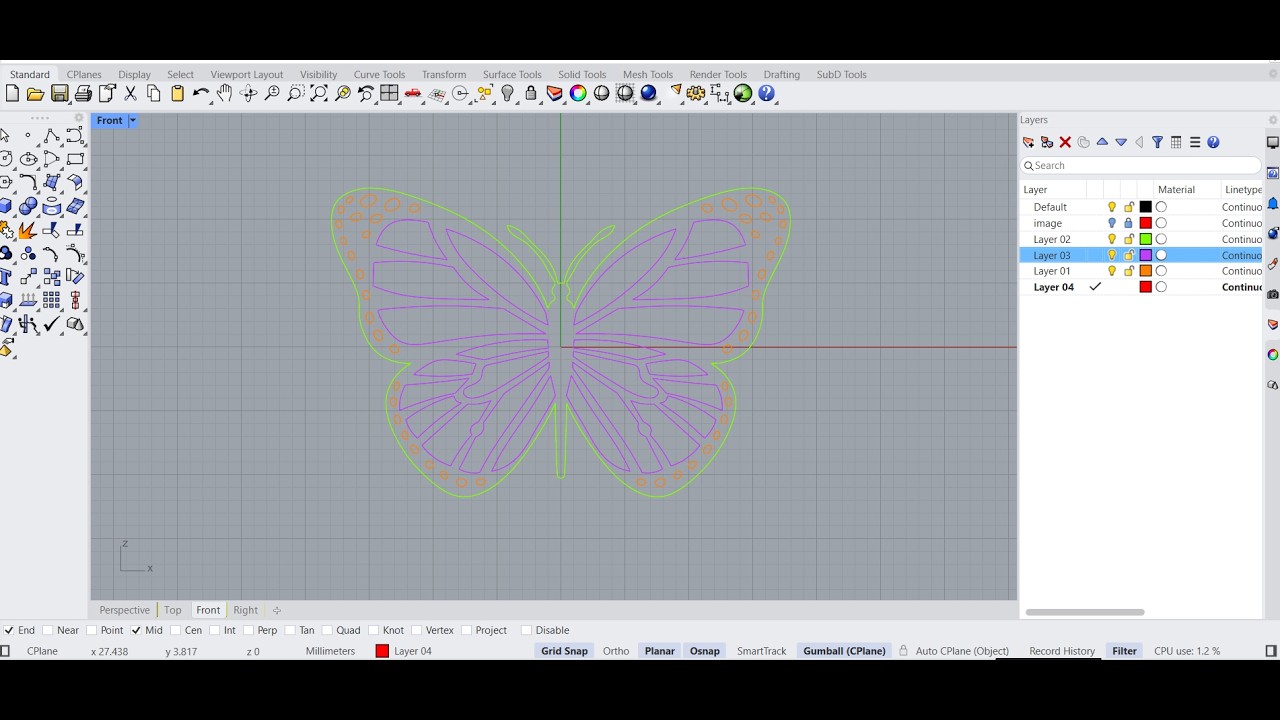Click the Array grid tool icon
Image resolution: width=1280 pixels, height=720 pixels.
point(52,301)
